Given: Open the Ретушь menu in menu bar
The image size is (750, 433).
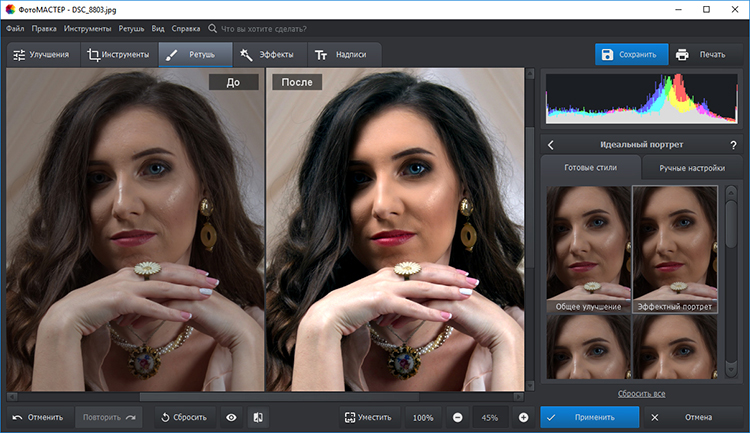Looking at the screenshot, I should click(x=132, y=30).
